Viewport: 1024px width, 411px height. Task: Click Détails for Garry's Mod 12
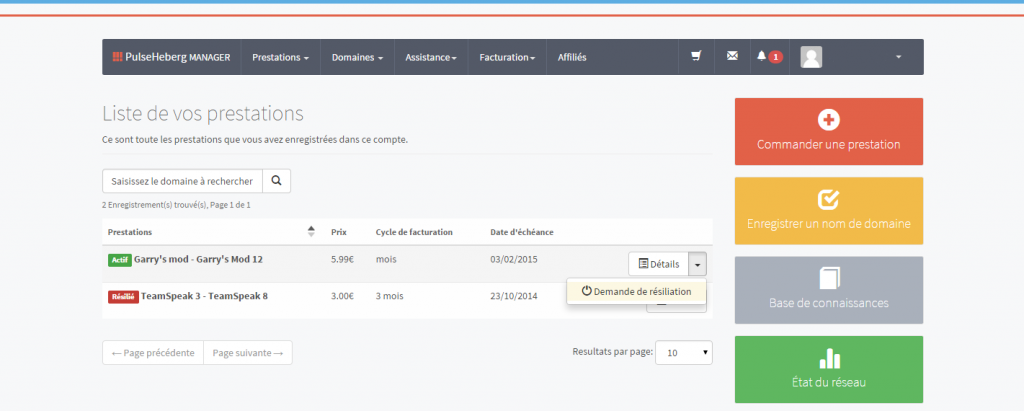click(x=658, y=264)
